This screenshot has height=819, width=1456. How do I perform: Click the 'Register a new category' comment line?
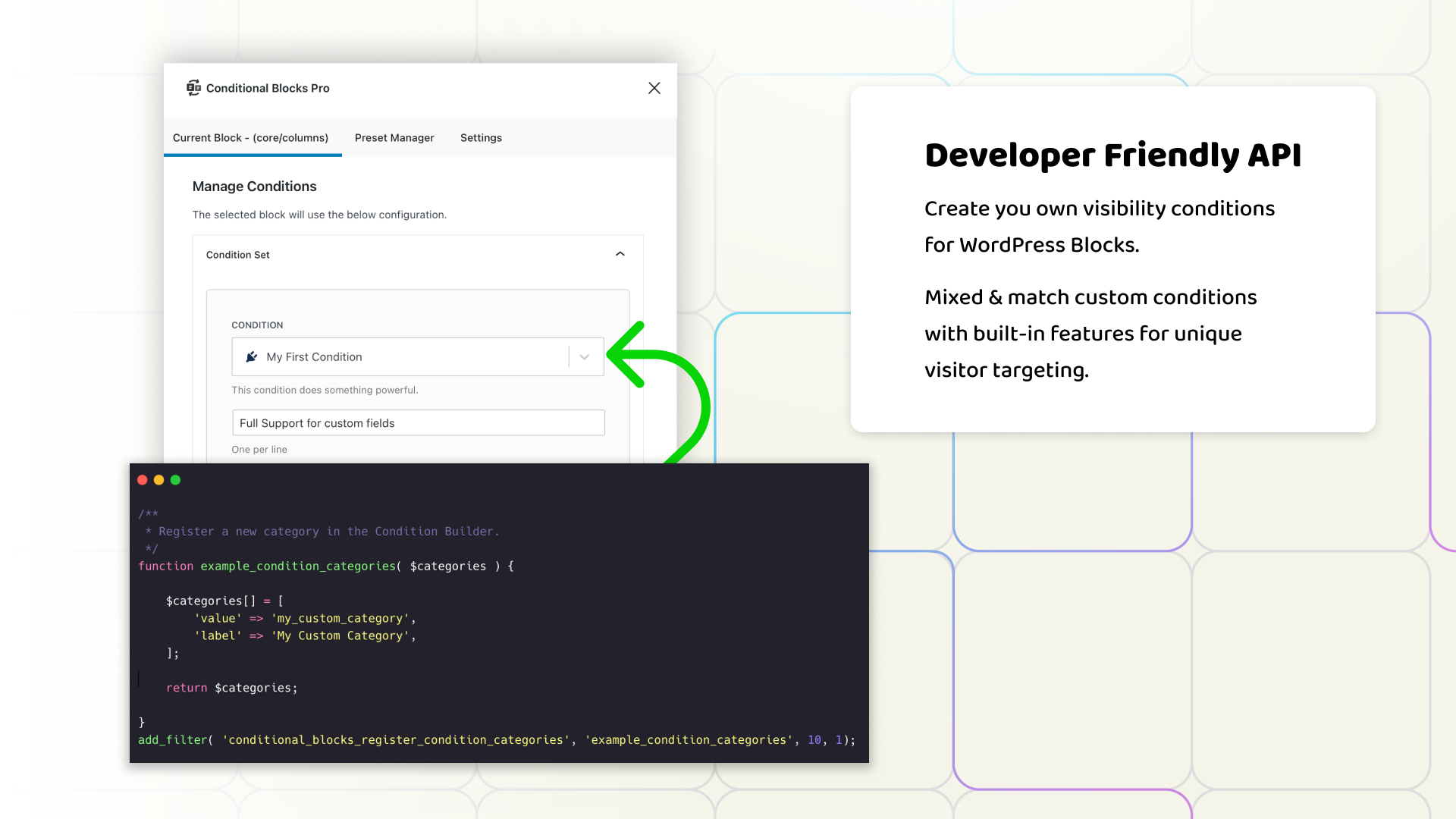pos(322,532)
